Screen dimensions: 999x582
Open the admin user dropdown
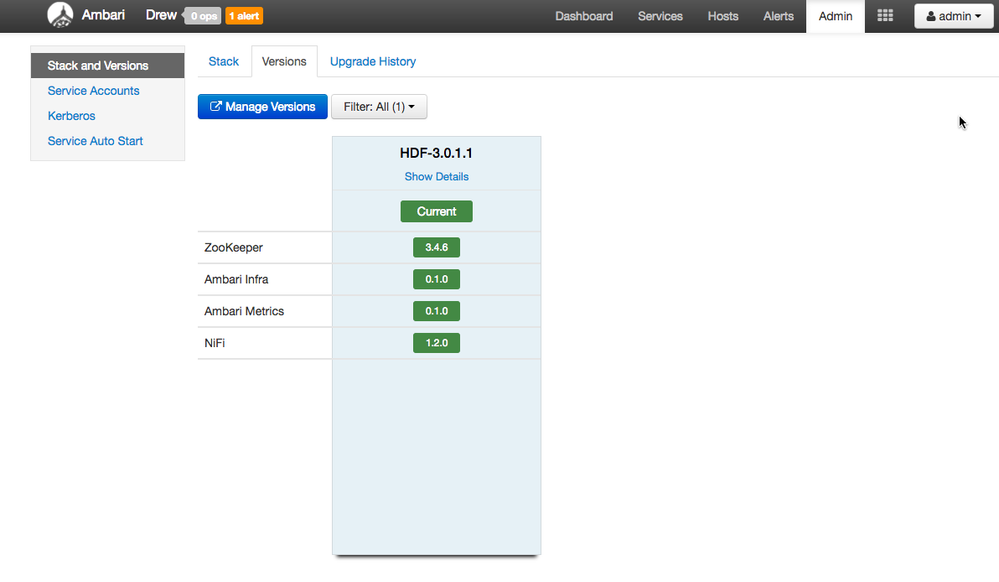coord(953,16)
